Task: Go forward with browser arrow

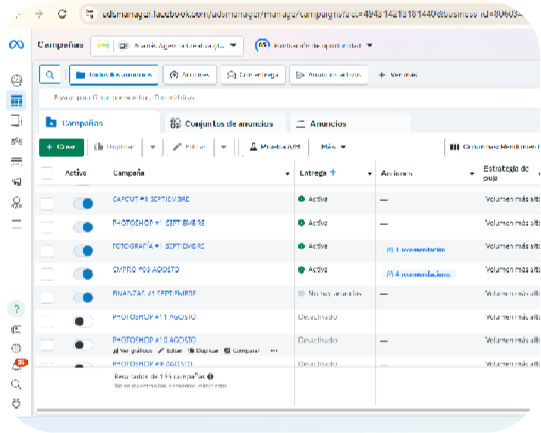Action: (x=39, y=14)
